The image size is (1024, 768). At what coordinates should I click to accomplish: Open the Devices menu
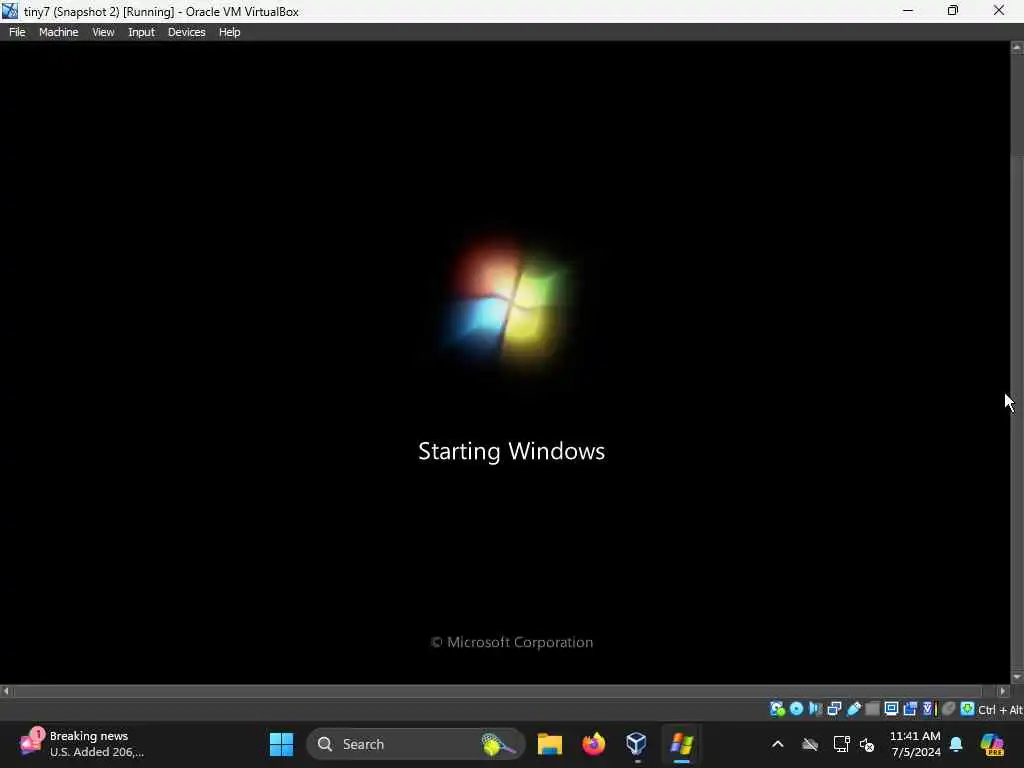(x=186, y=32)
